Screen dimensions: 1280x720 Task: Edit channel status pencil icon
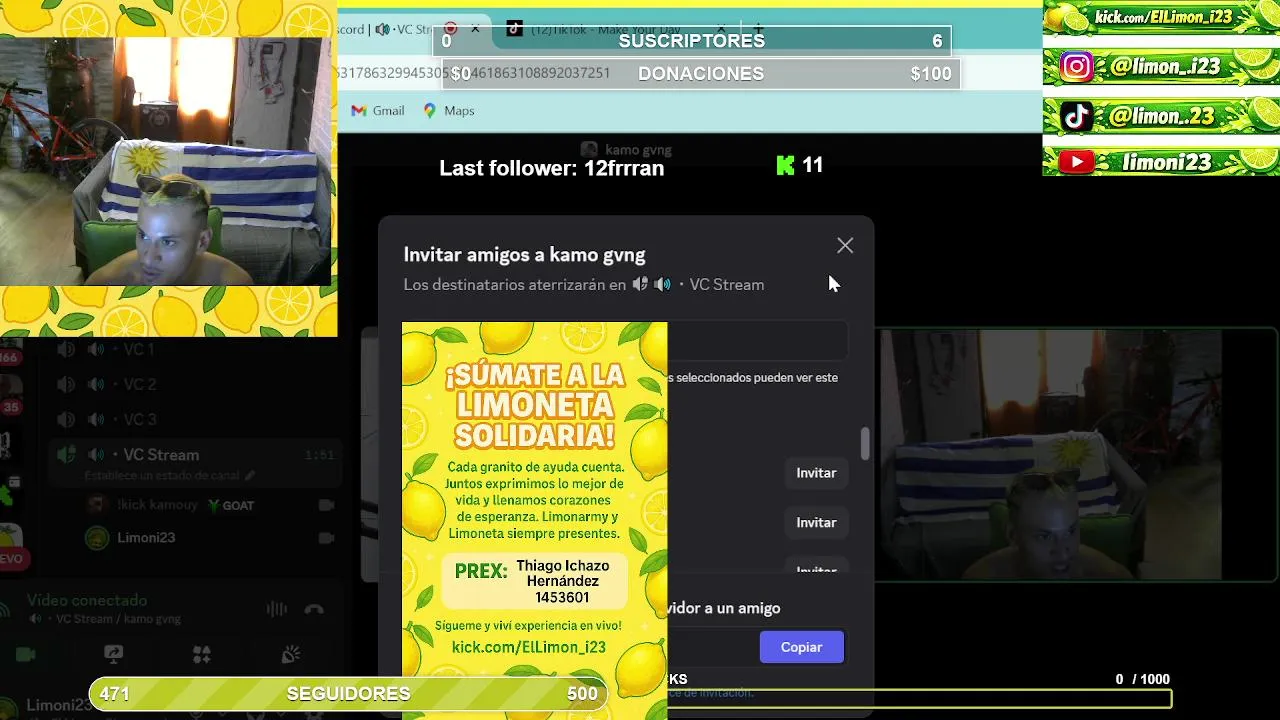[x=250, y=476]
